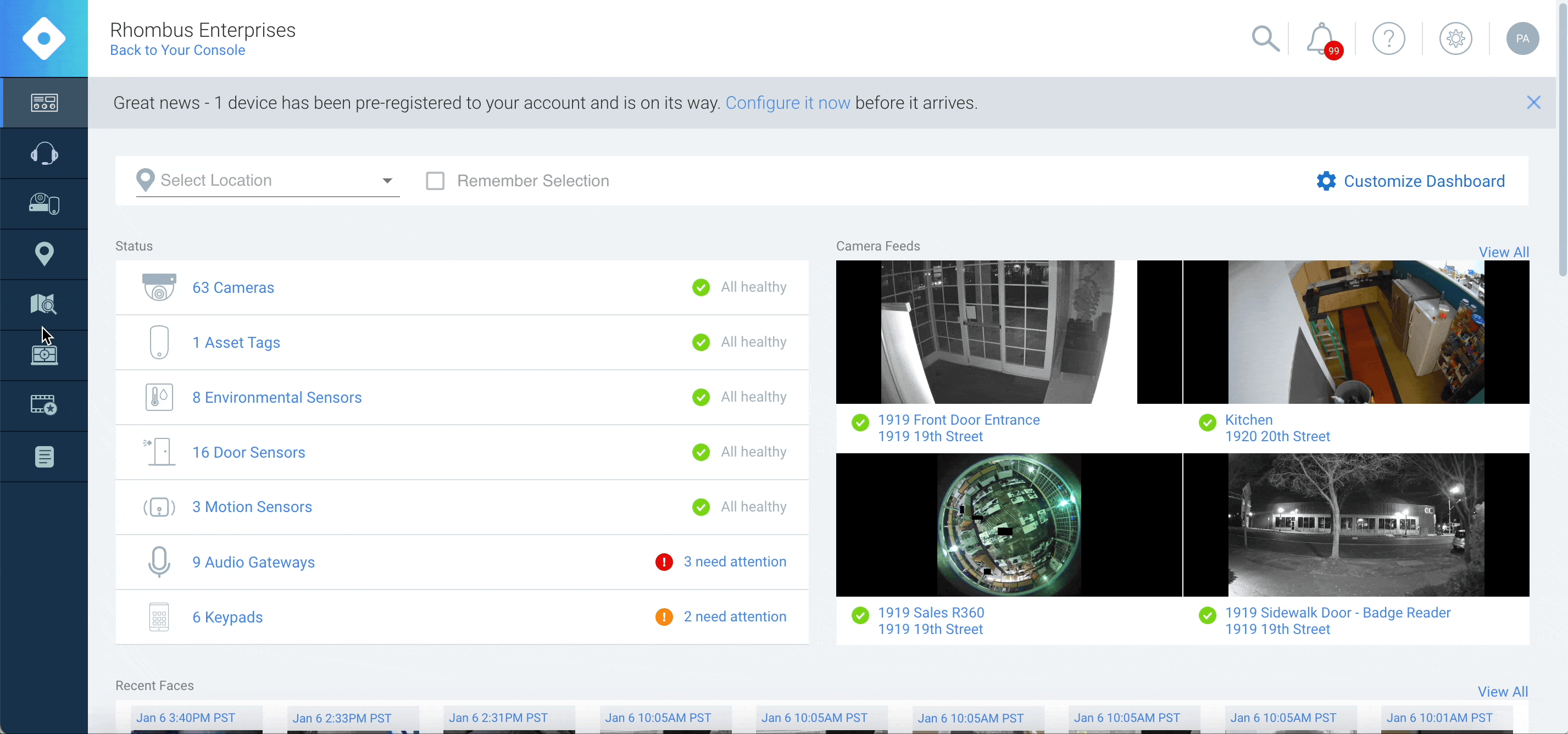Open the reports document sidebar icon

[x=45, y=457]
